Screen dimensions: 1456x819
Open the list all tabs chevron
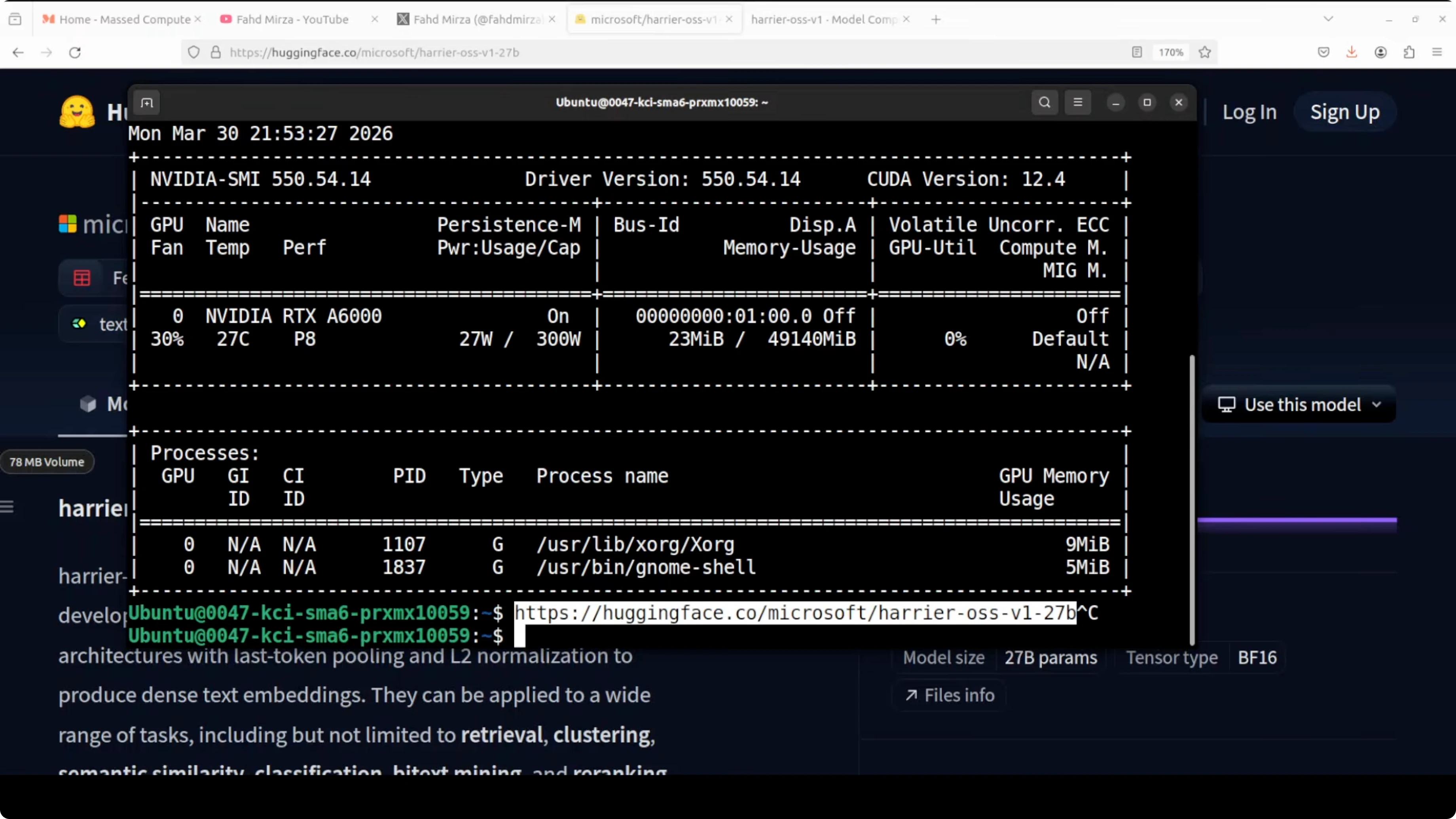pos(1328,19)
